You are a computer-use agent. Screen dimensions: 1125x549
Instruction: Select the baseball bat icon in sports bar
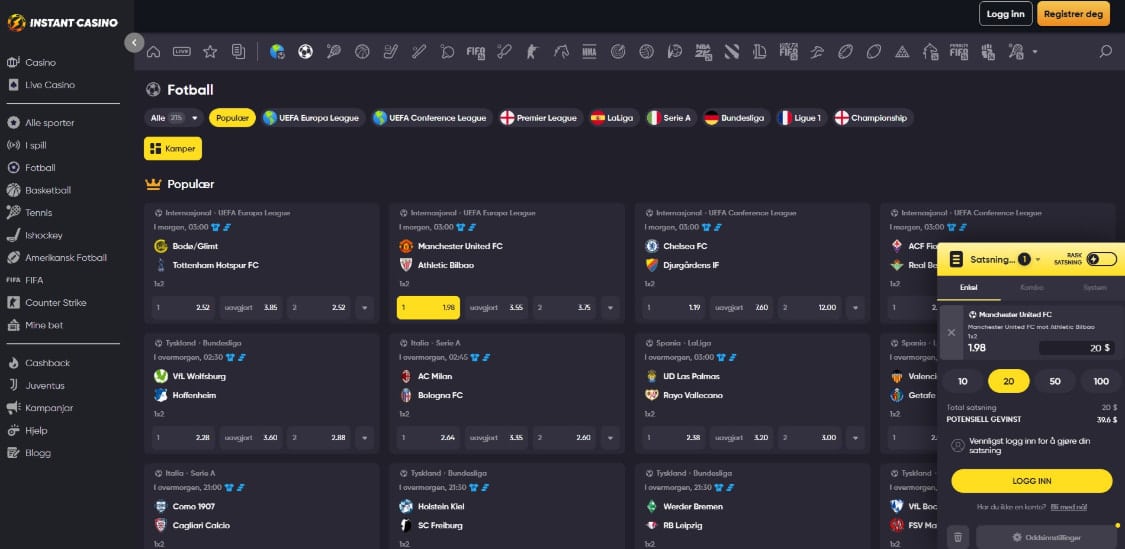419,52
